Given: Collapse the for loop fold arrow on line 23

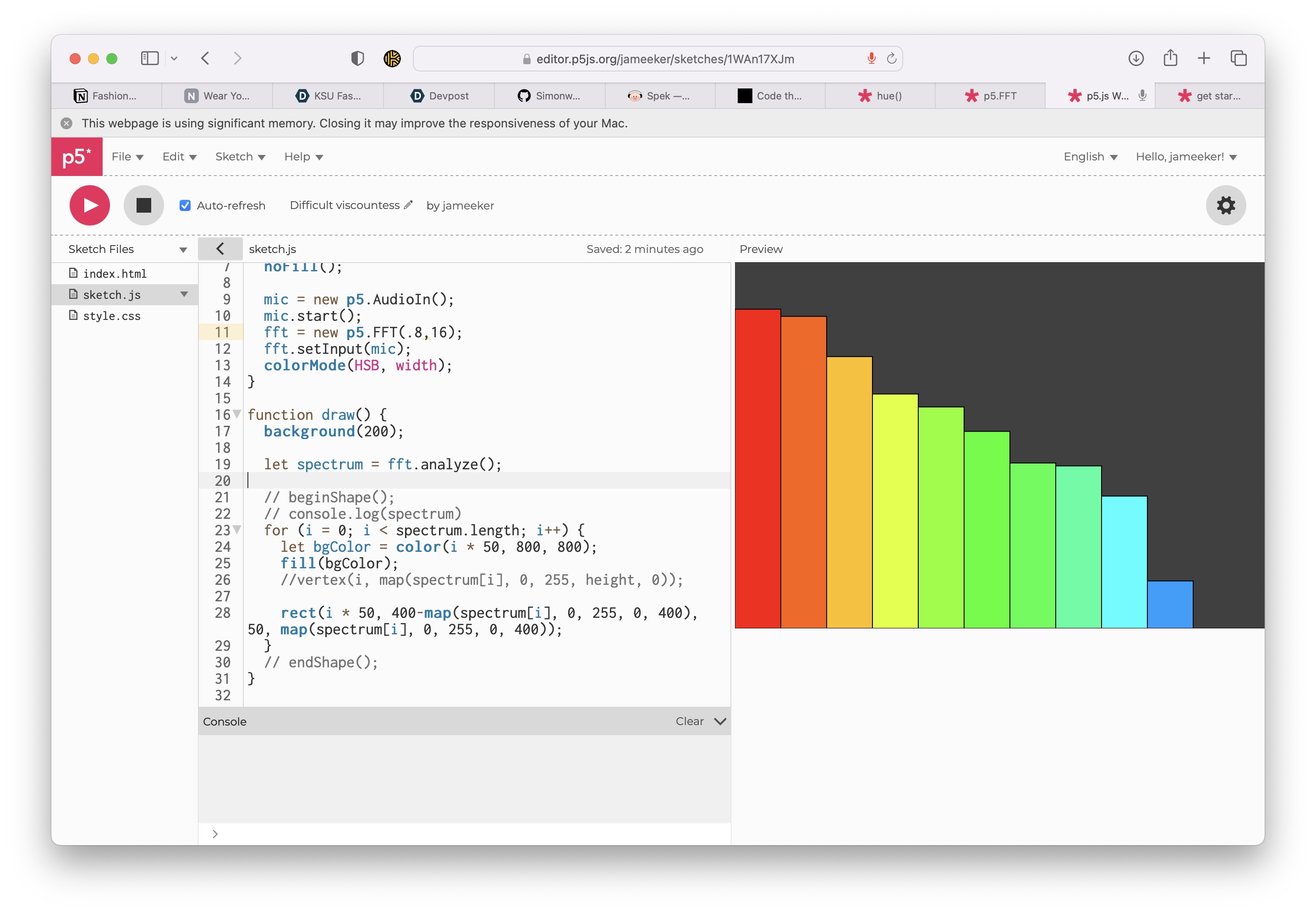Looking at the screenshot, I should coord(237,529).
